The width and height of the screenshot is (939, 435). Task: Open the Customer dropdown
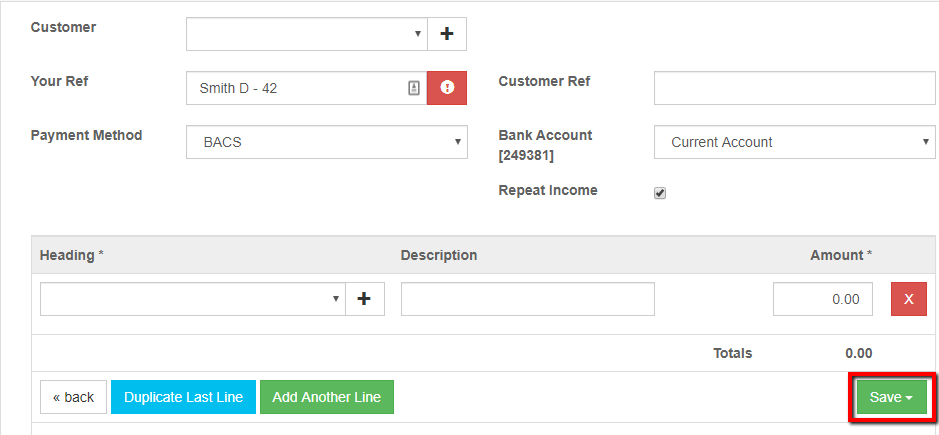(x=306, y=34)
